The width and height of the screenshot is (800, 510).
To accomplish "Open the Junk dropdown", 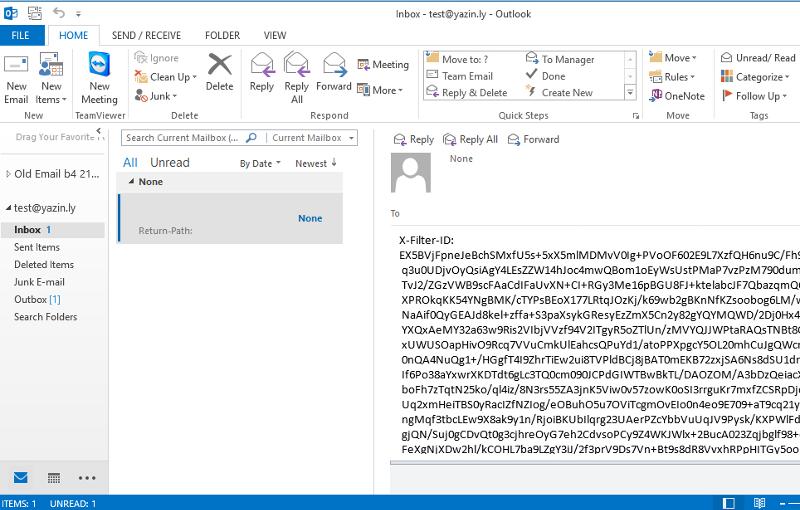I will [156, 96].
